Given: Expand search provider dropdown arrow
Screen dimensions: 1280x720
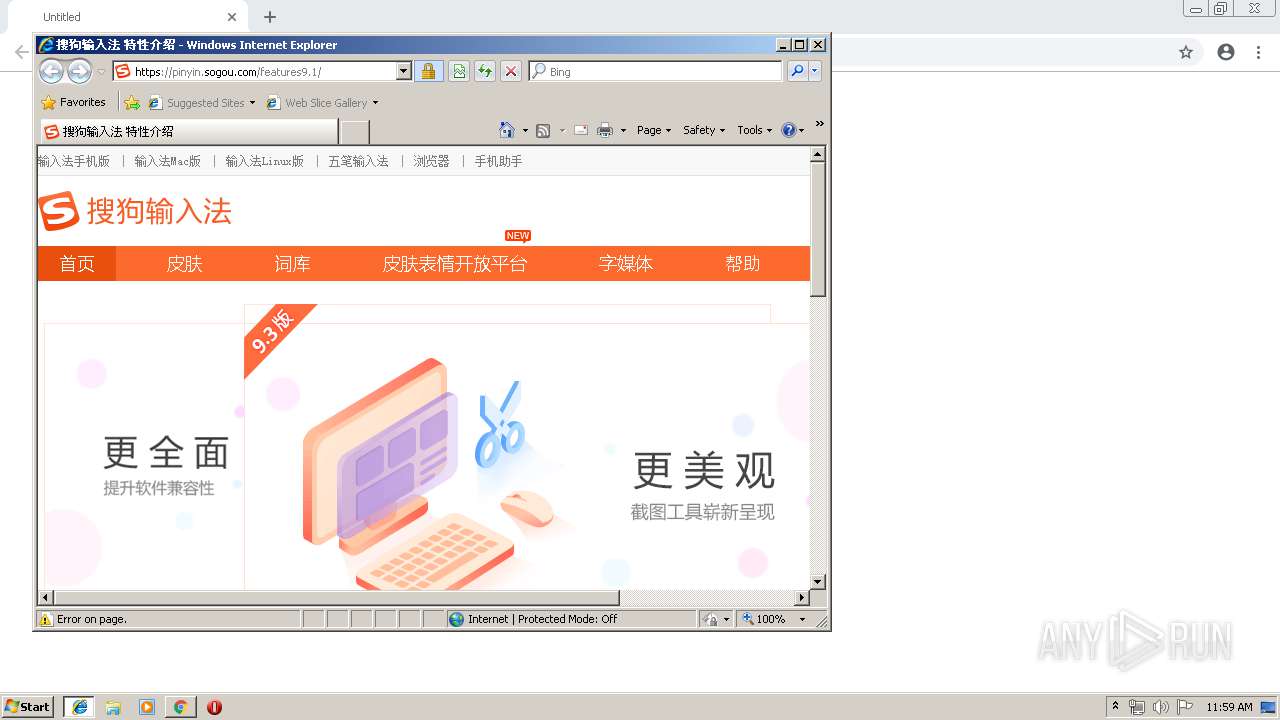Looking at the screenshot, I should click(815, 71).
